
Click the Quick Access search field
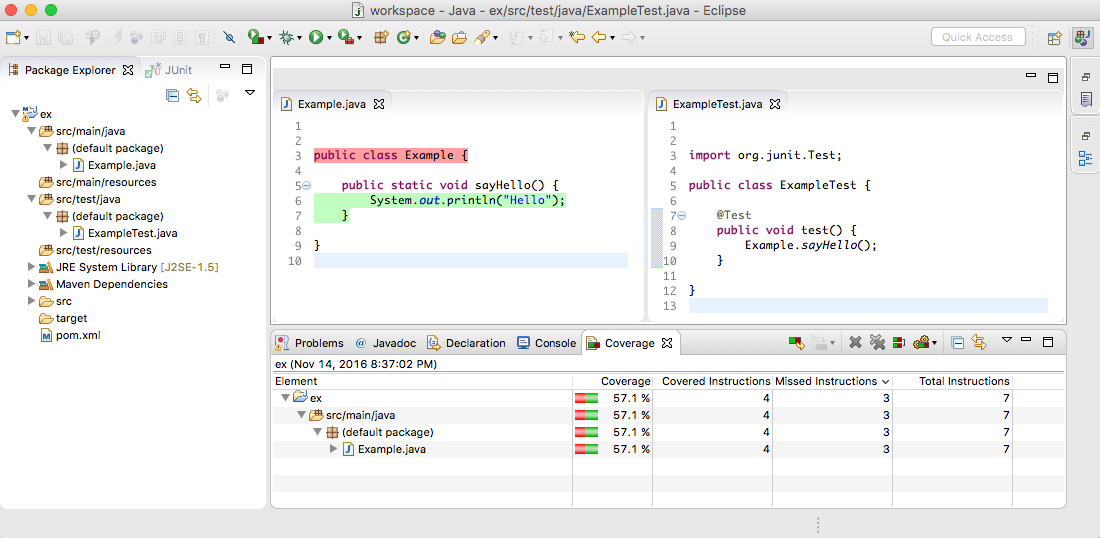tap(977, 37)
